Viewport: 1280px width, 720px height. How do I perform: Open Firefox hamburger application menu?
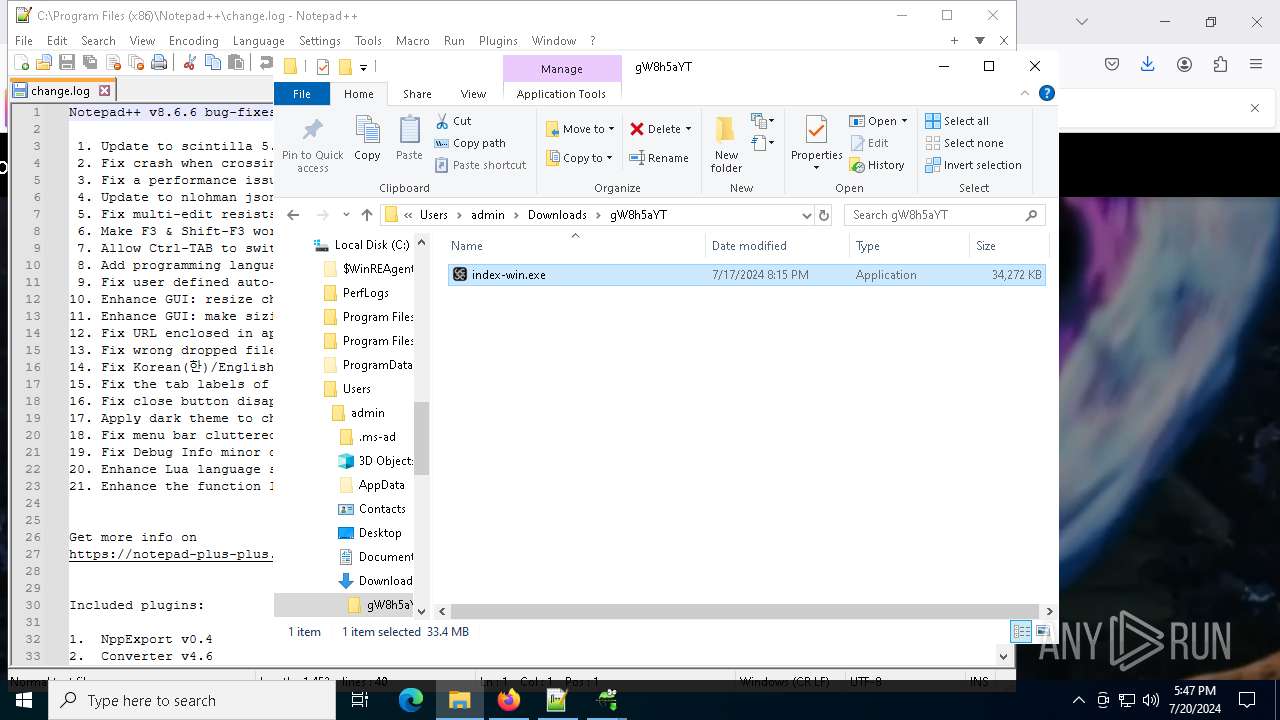[1256, 64]
